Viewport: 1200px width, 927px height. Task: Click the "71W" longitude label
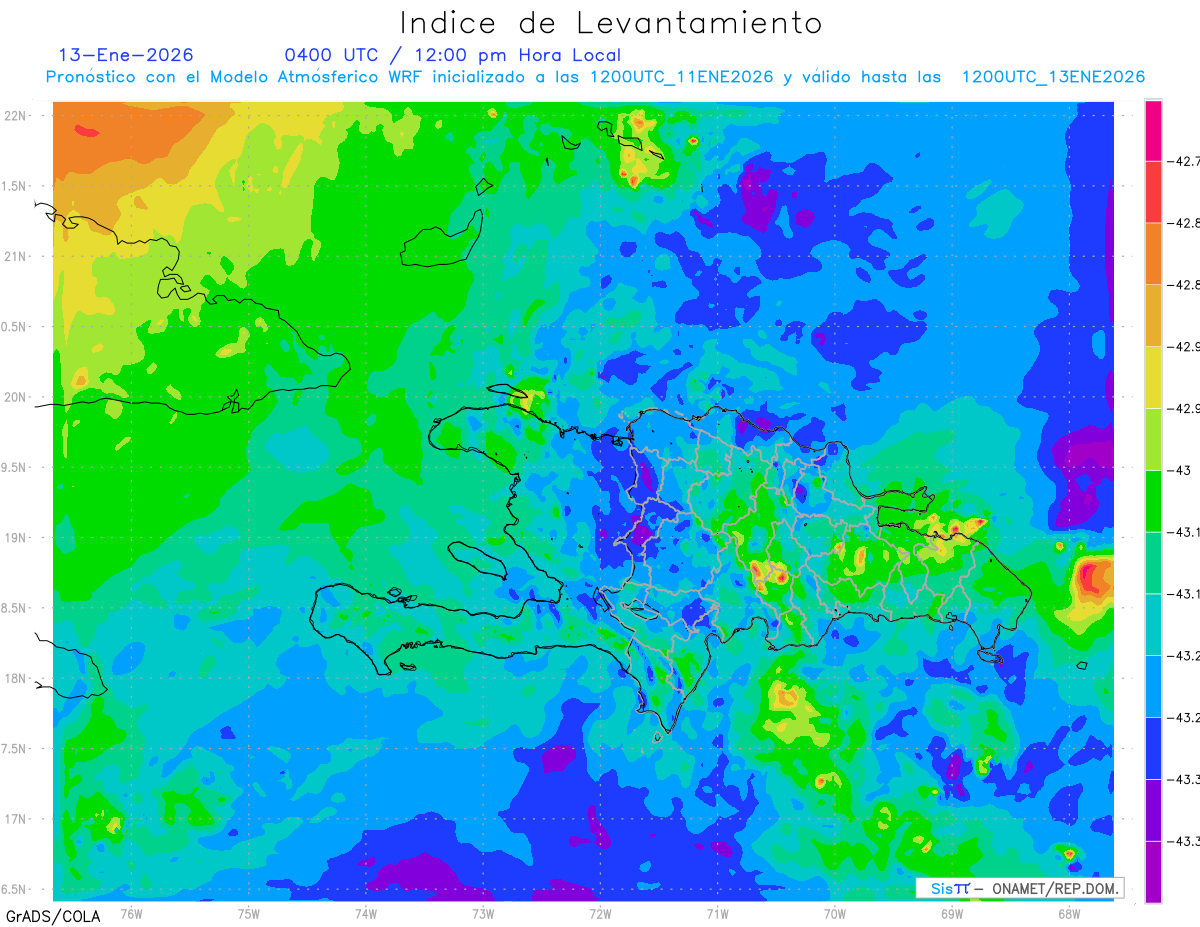(x=717, y=913)
